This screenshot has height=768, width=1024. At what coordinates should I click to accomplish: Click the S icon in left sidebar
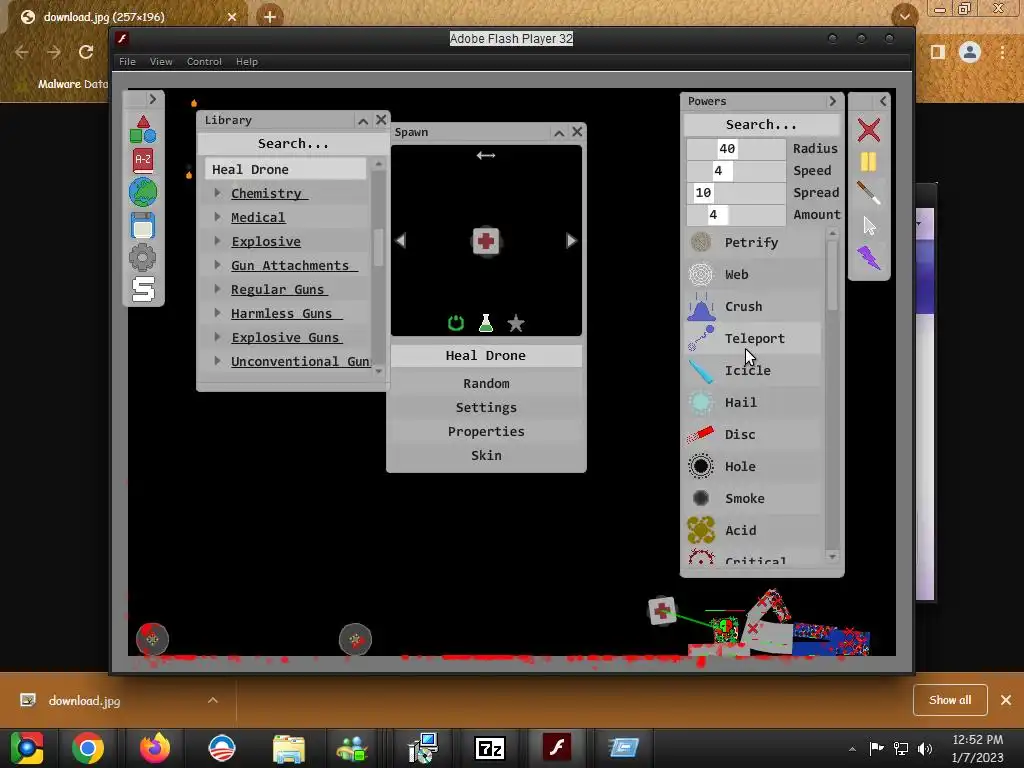click(x=143, y=289)
